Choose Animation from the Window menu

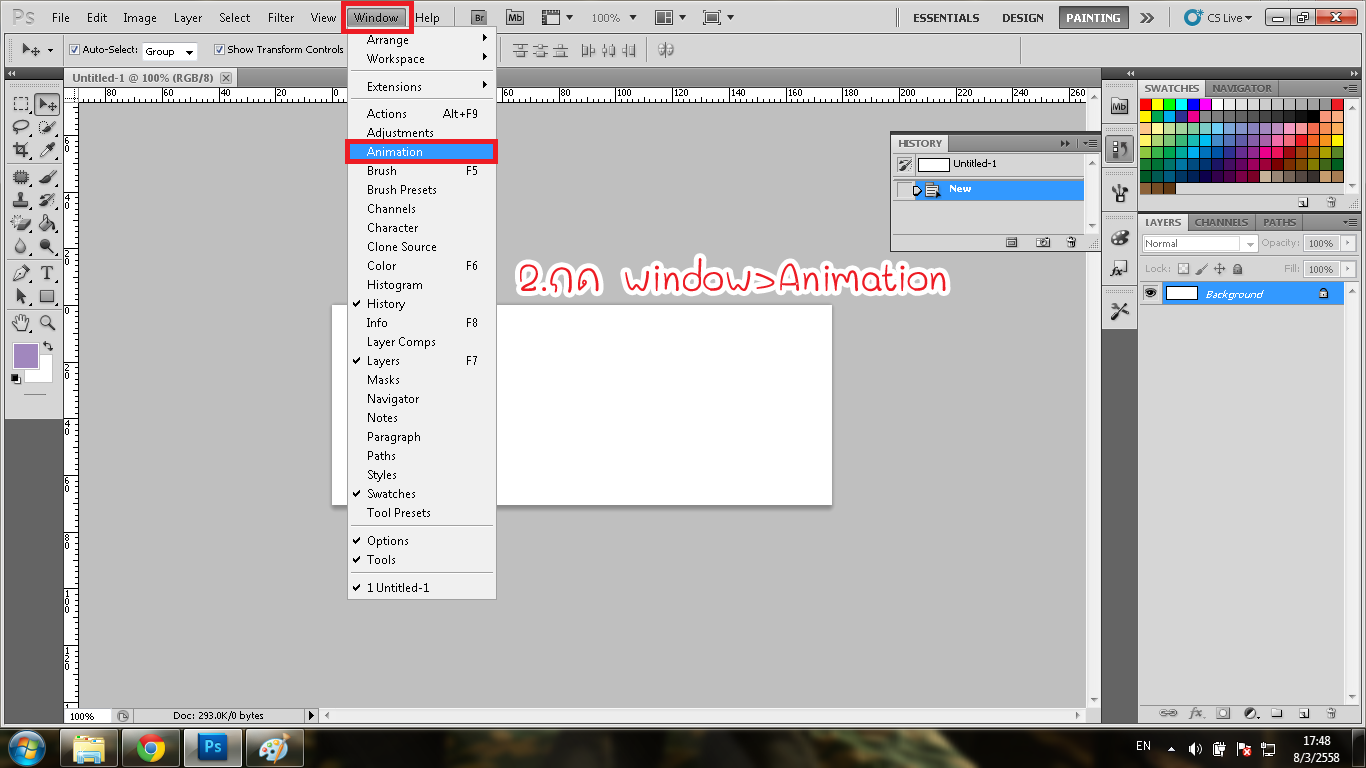[421, 152]
